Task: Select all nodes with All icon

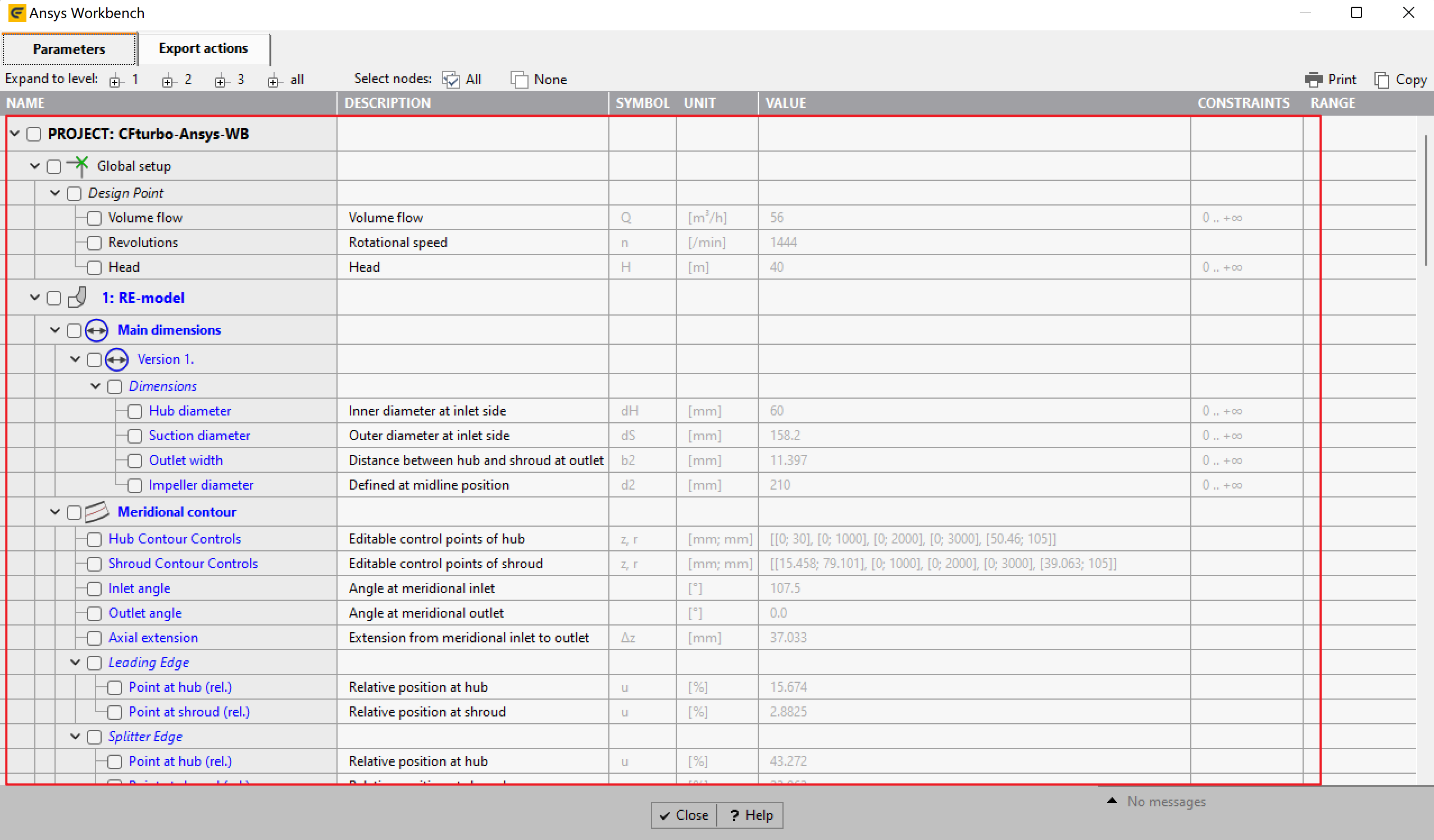Action: click(450, 80)
